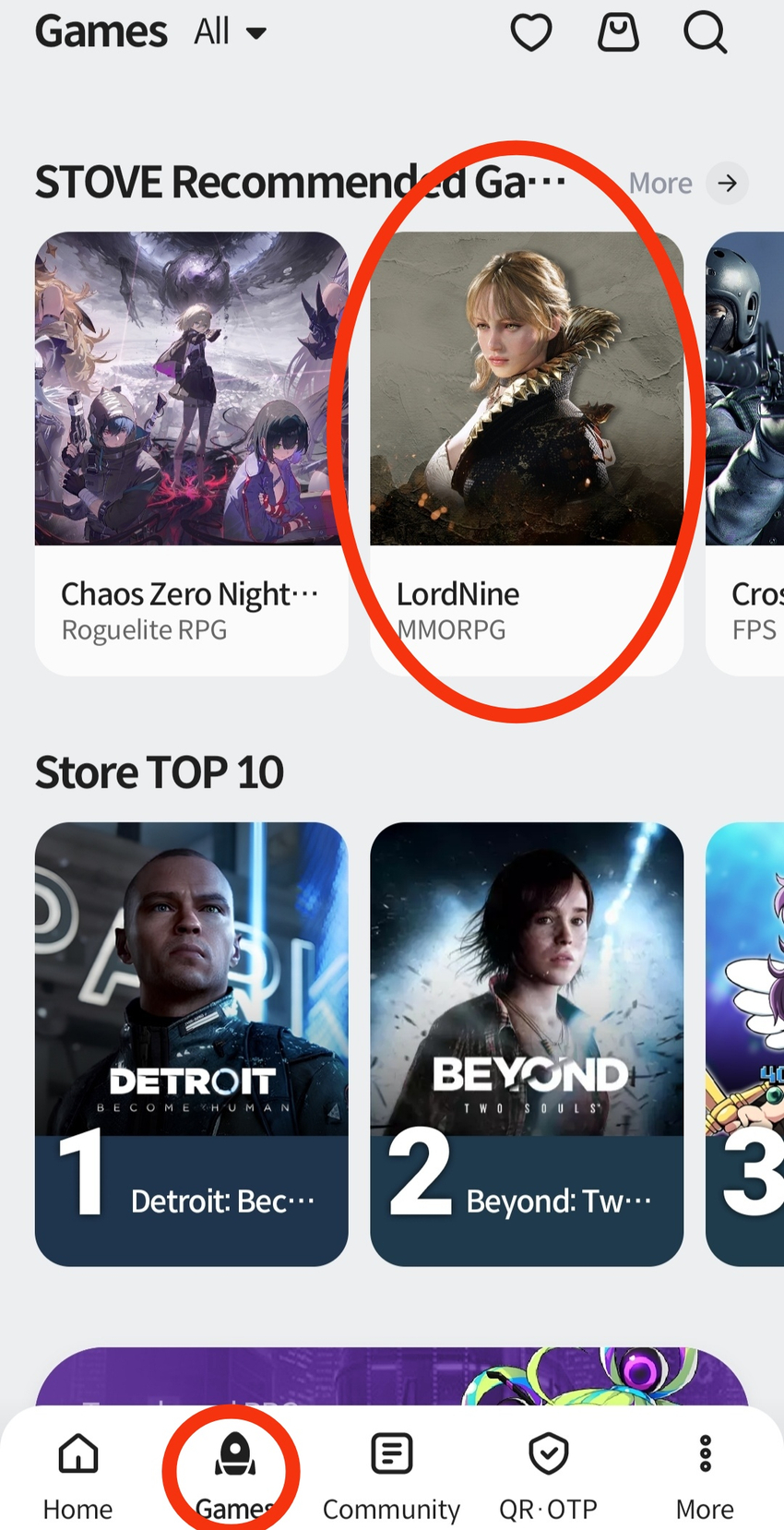Open the wishlist heart icon
This screenshot has width=784, height=1530.
[x=531, y=32]
